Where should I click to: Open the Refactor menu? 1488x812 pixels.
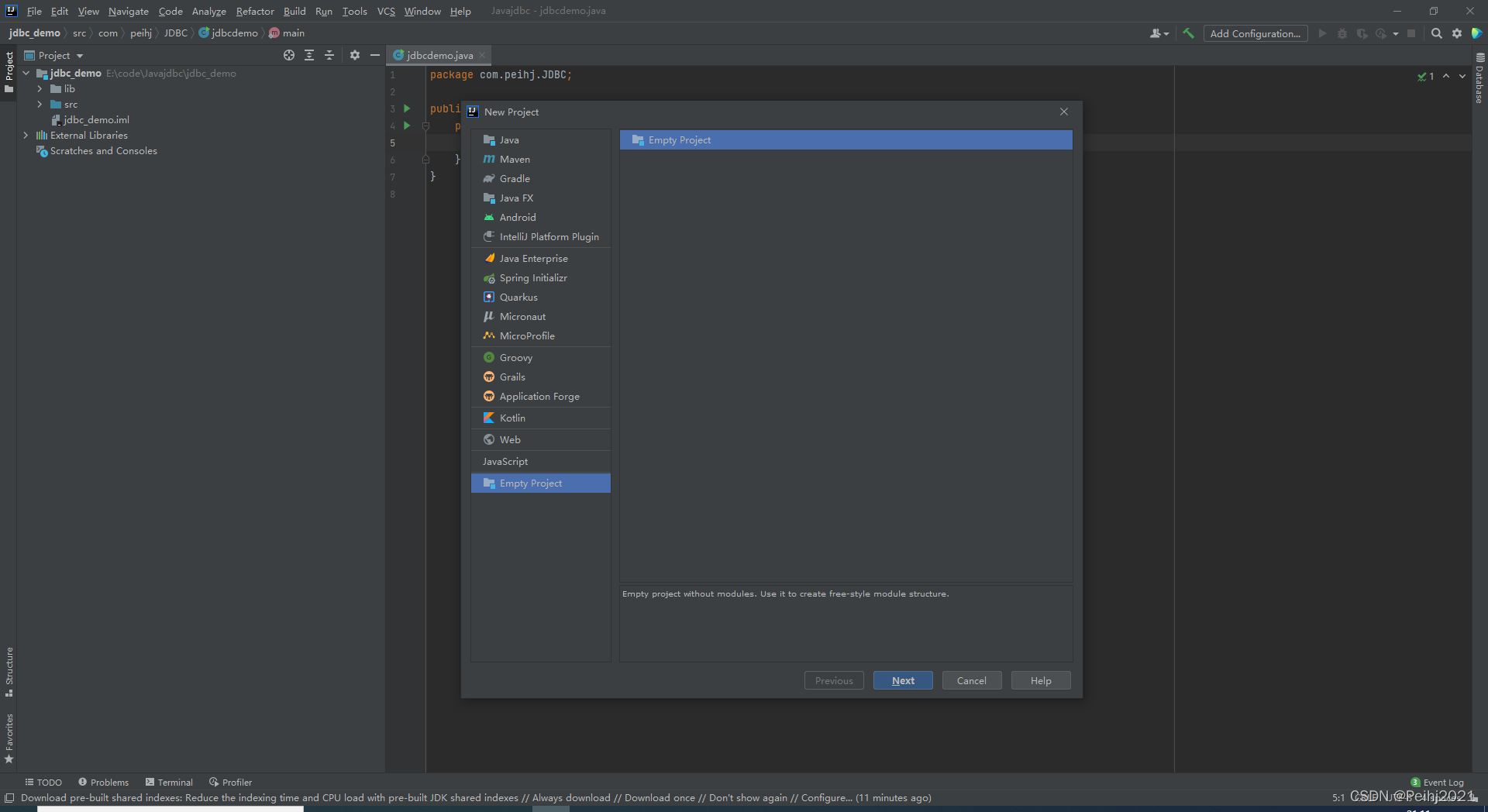pos(255,11)
